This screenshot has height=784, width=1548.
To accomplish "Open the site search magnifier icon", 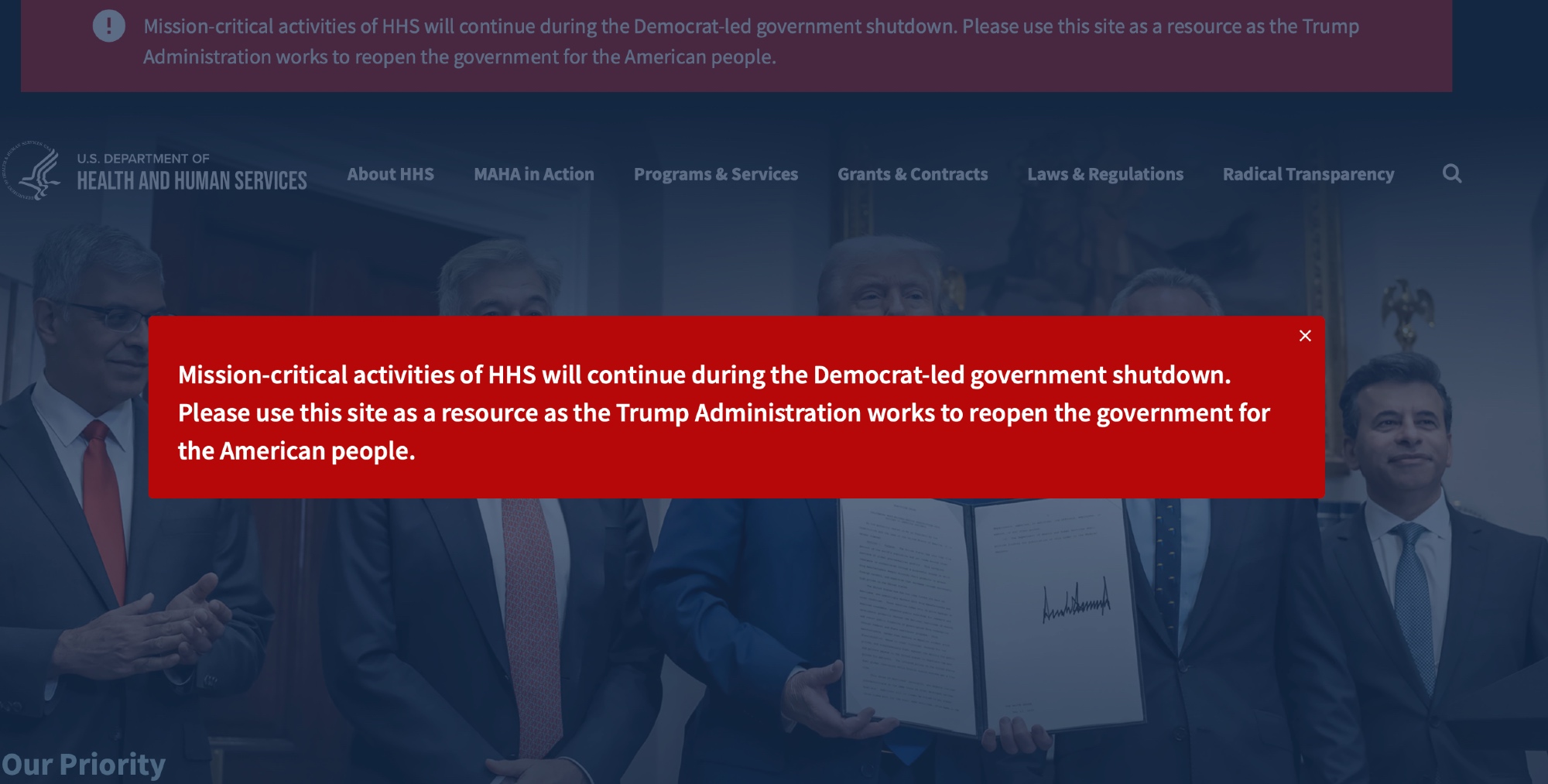I will pyautogui.click(x=1452, y=174).
